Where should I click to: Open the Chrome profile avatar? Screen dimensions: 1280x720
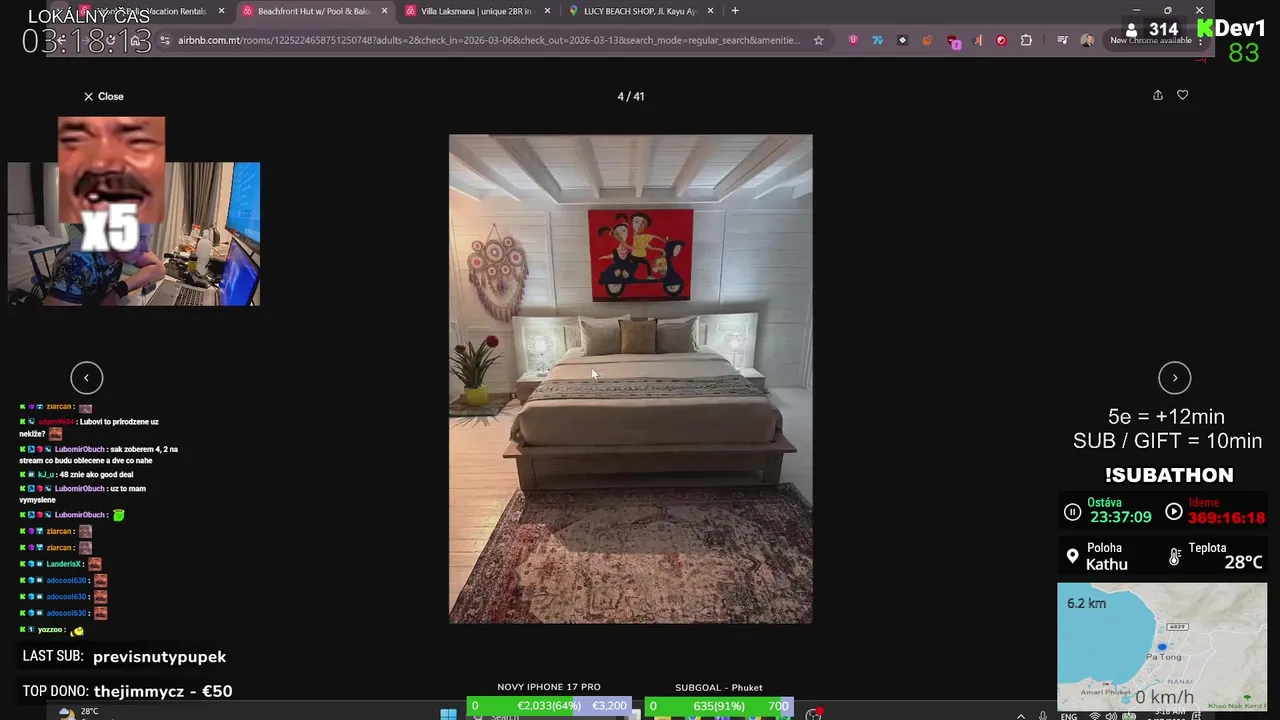(1087, 41)
